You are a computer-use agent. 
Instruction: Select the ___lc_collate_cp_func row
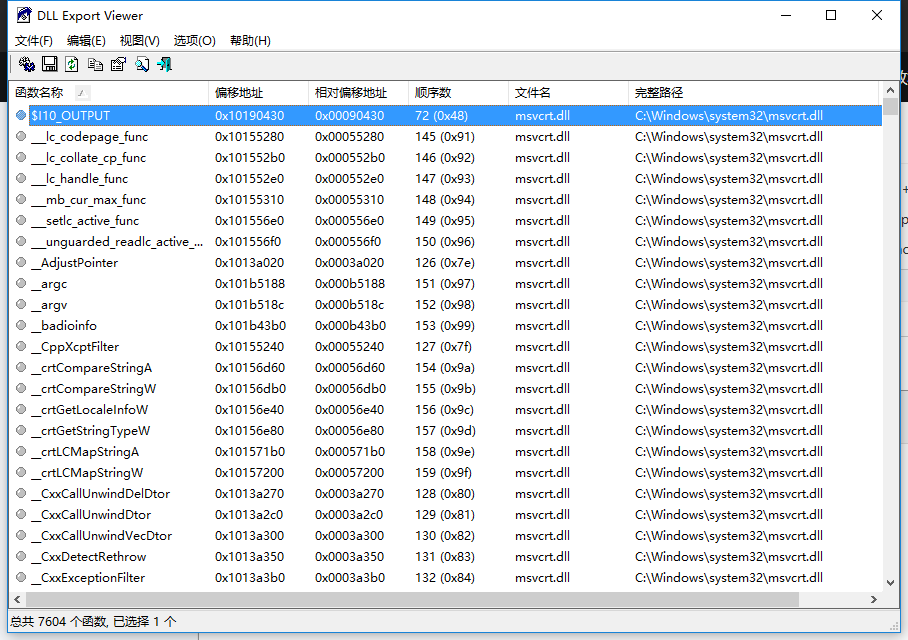click(445, 158)
